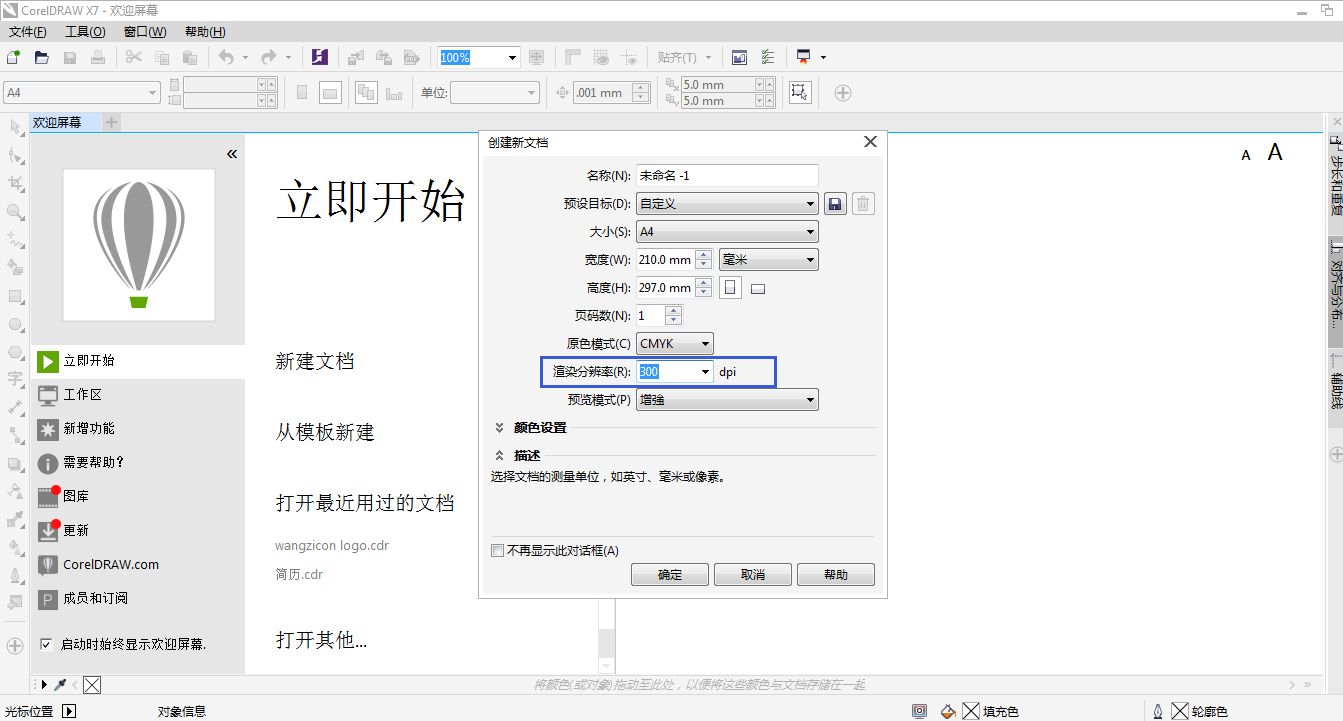Select the Pick tool in toolbox
1343x721 pixels.
tap(15, 127)
